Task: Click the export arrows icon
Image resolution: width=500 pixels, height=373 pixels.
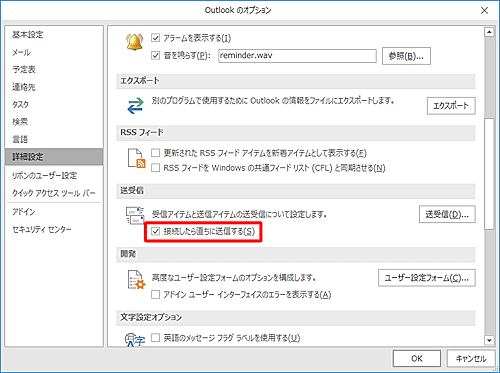Action: [x=135, y=105]
